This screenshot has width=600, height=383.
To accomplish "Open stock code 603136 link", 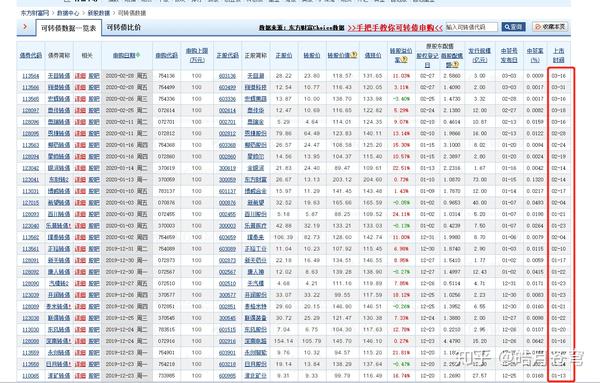I will pyautogui.click(x=227, y=76).
